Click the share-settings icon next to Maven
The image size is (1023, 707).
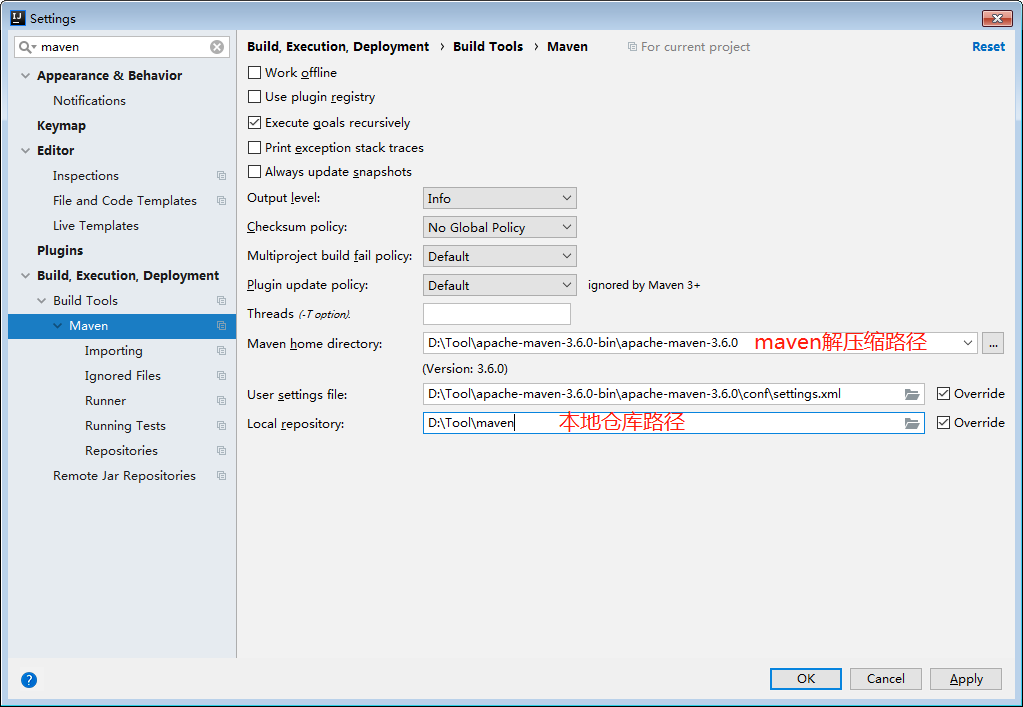point(220,325)
